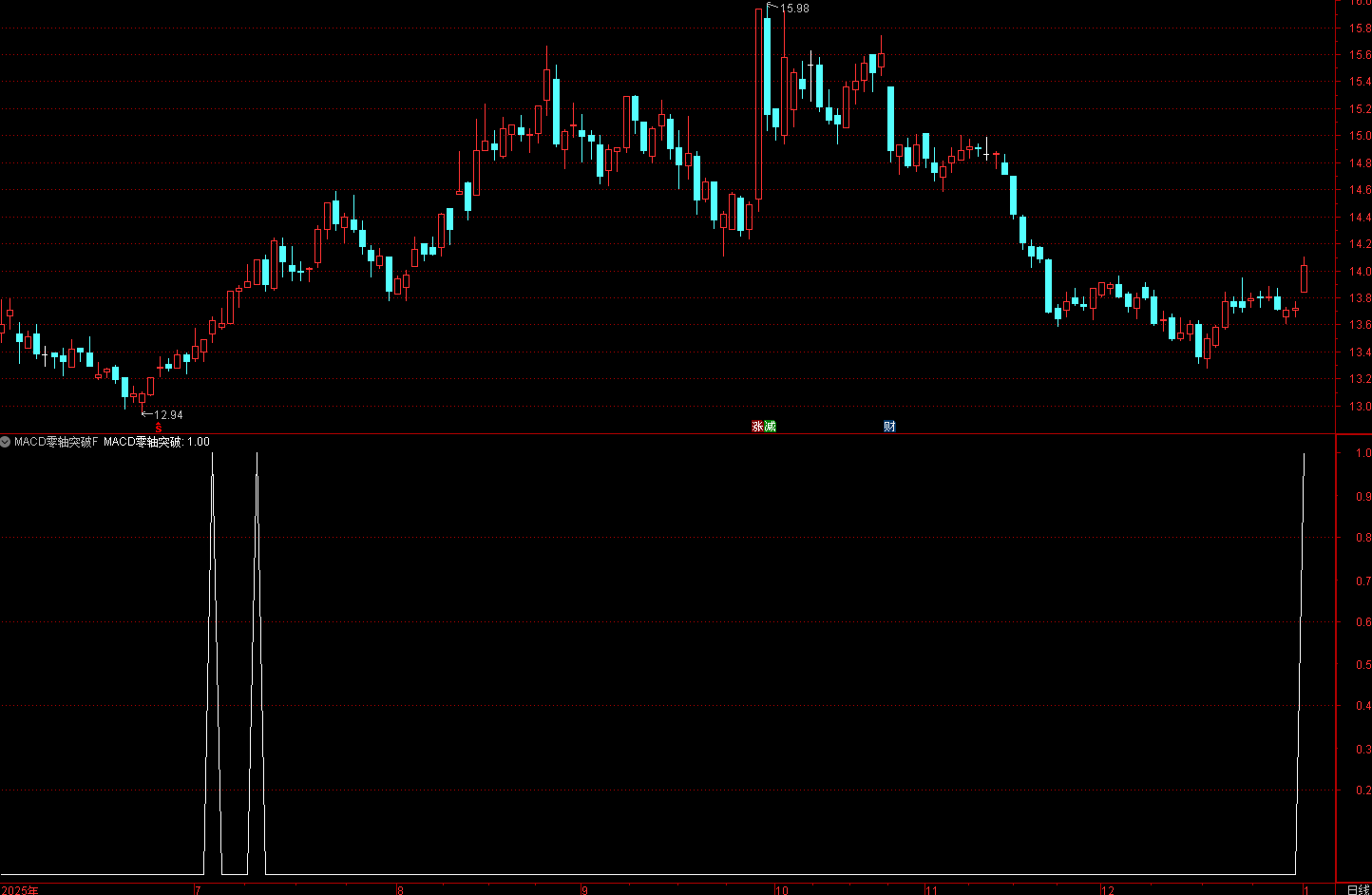Open the green 减 event marker
1372x895 pixels.
[x=771, y=427]
